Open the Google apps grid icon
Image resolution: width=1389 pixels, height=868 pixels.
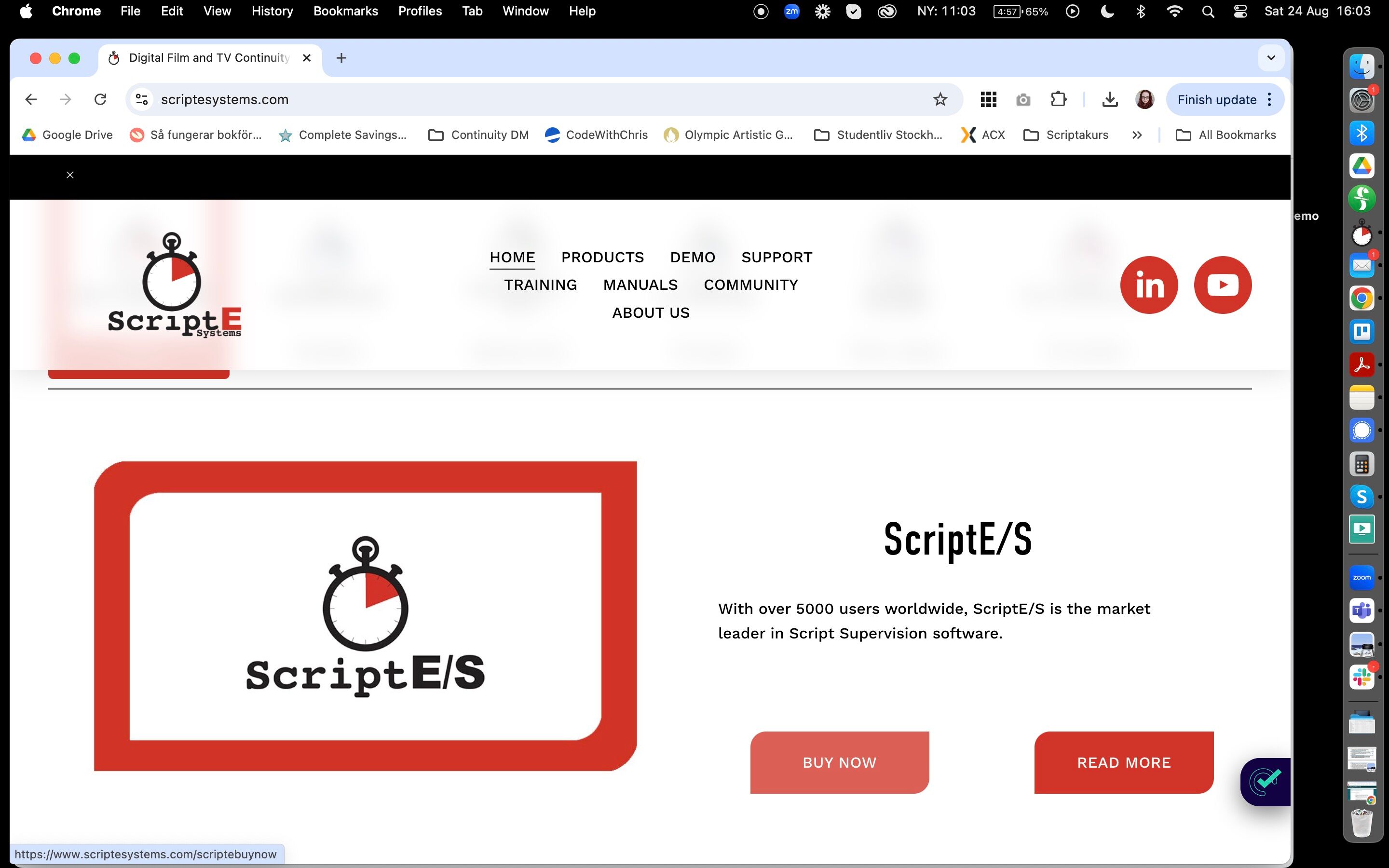(x=988, y=100)
